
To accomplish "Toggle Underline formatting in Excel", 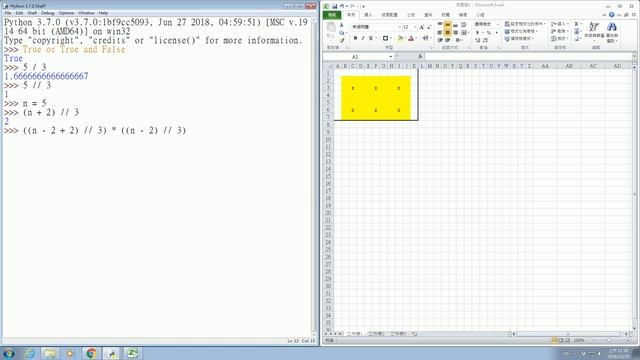I will [371, 38].
